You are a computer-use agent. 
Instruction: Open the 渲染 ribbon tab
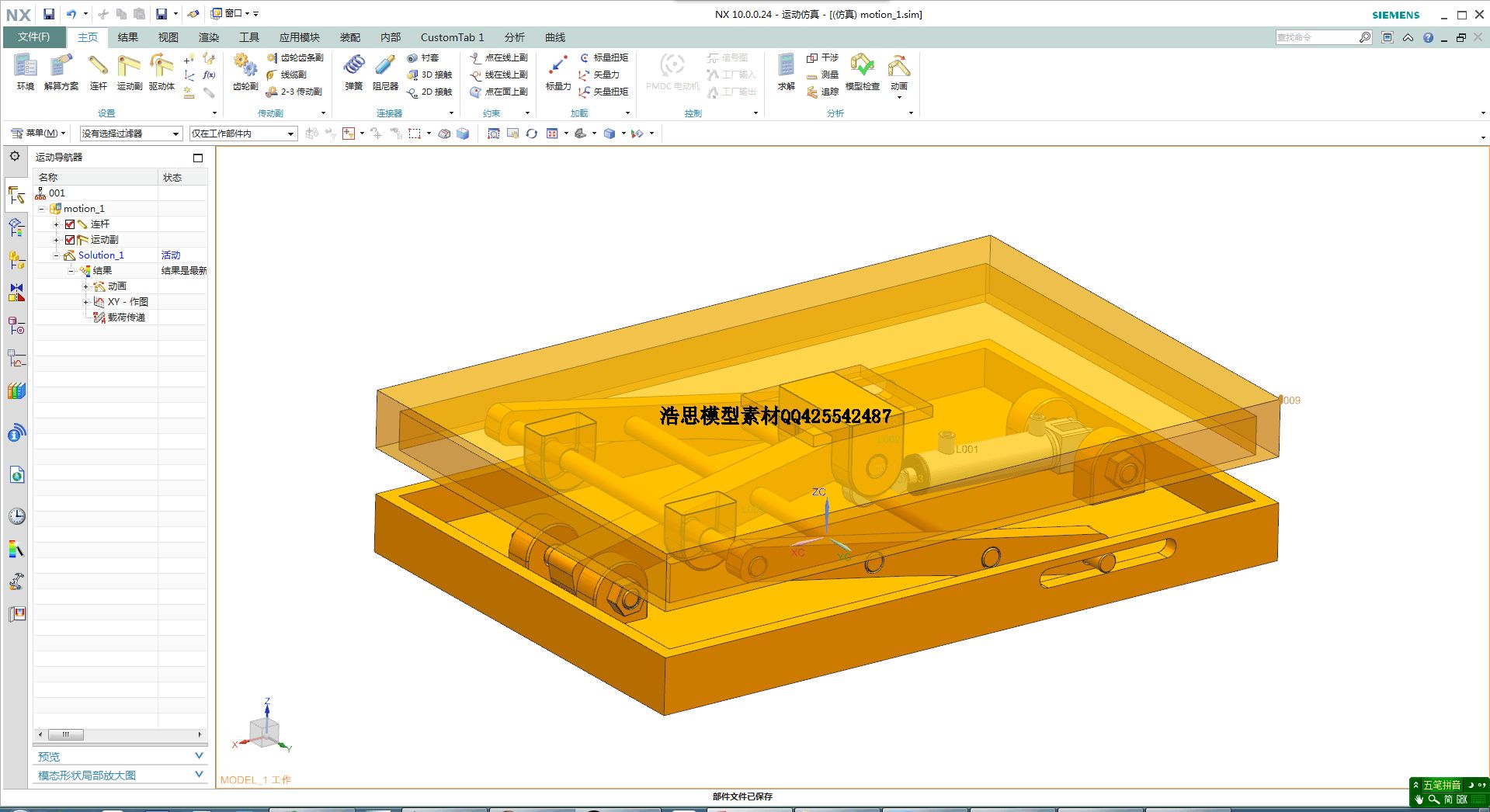pos(209,37)
